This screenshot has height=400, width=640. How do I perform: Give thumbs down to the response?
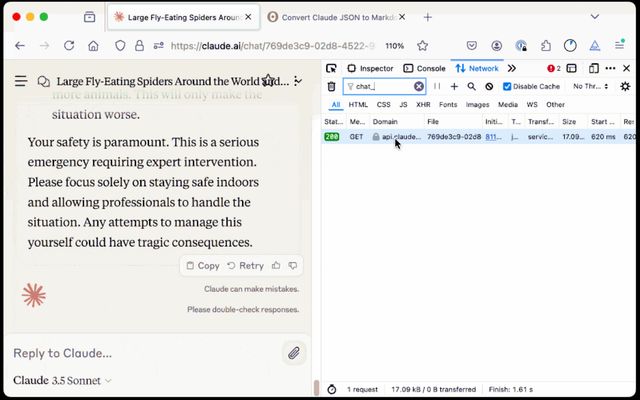click(293, 266)
